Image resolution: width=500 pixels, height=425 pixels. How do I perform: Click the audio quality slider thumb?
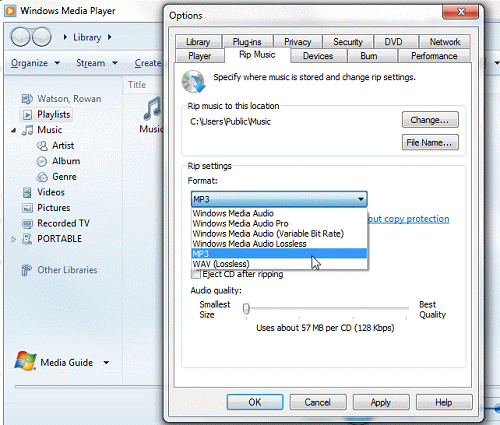[x=246, y=309]
